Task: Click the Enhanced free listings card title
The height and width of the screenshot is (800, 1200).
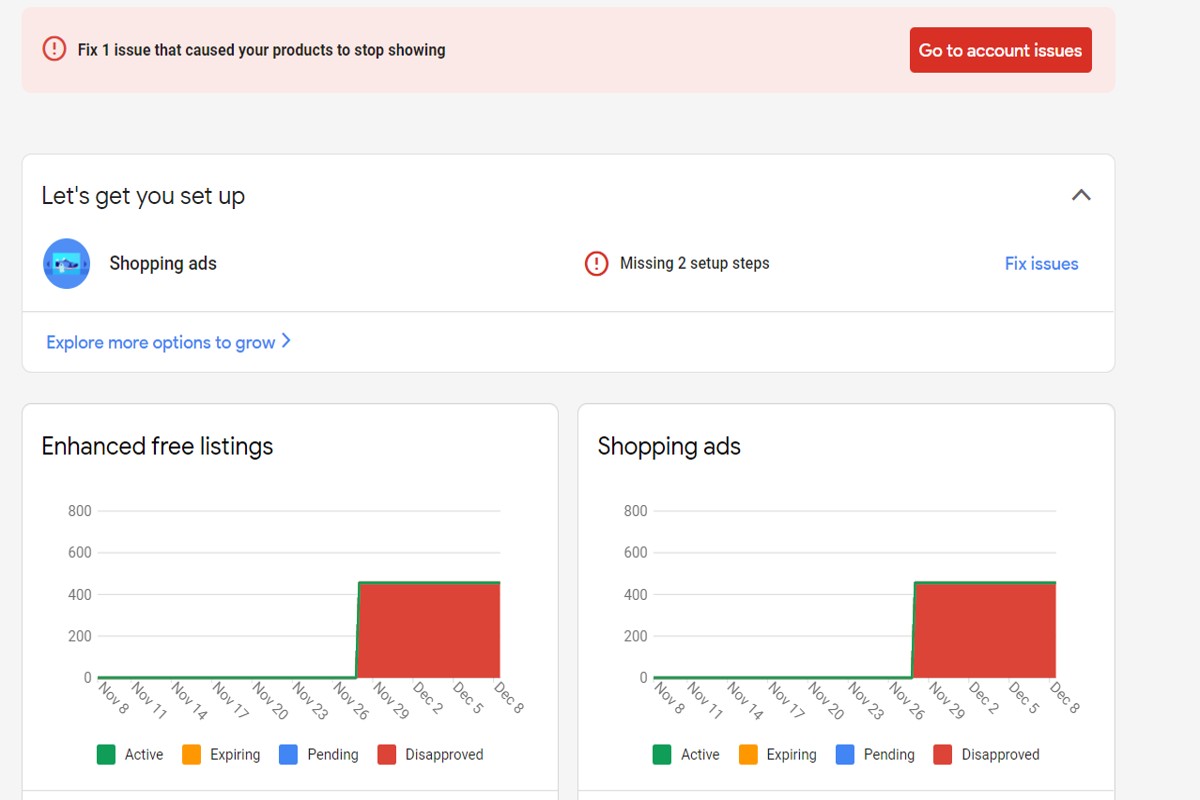Action: (x=157, y=446)
